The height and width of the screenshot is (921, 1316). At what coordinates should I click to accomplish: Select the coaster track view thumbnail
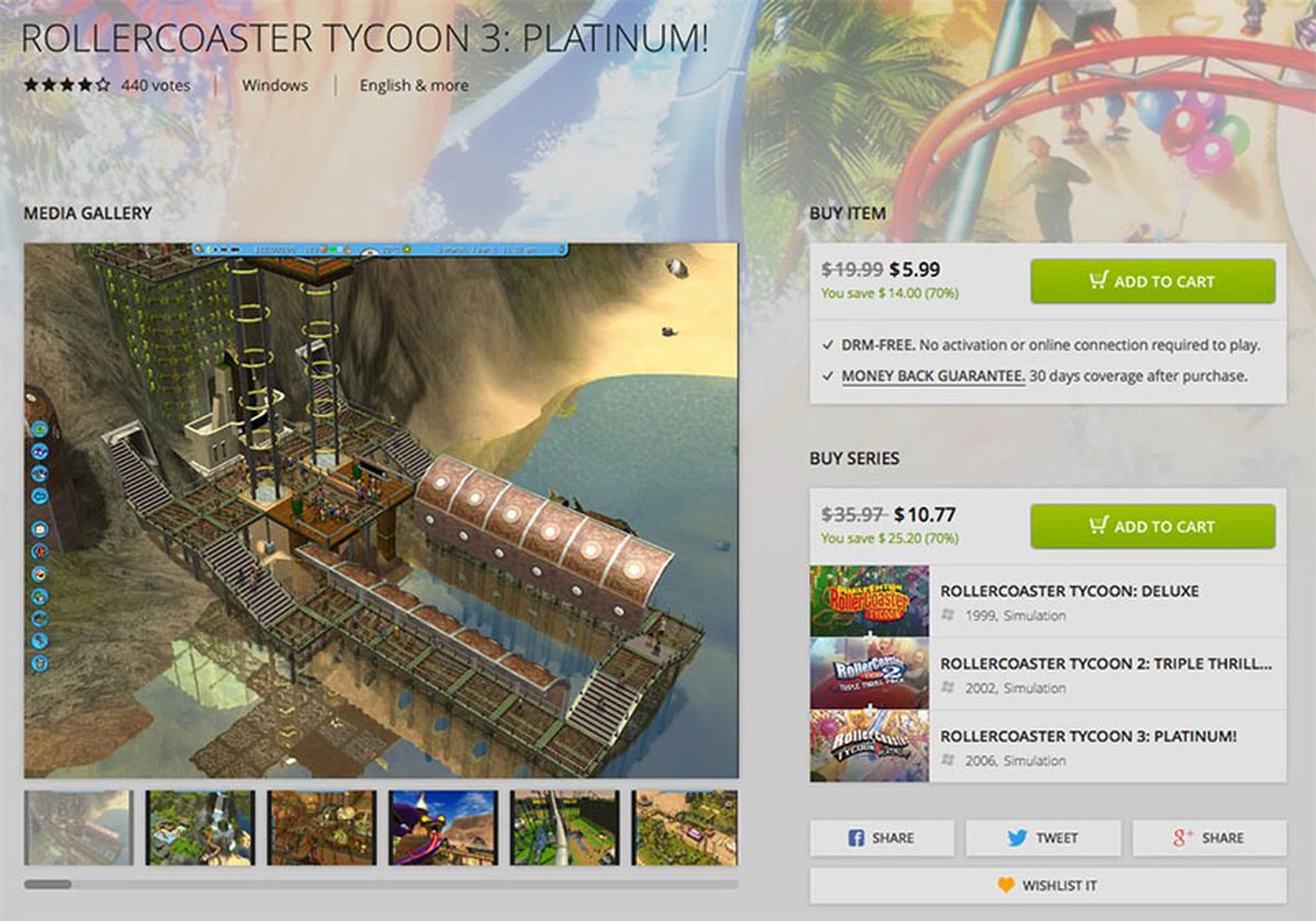(564, 827)
